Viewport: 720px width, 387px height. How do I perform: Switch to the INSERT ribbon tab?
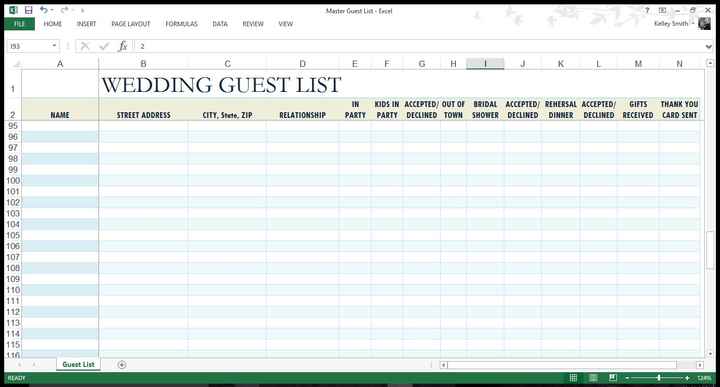point(86,24)
